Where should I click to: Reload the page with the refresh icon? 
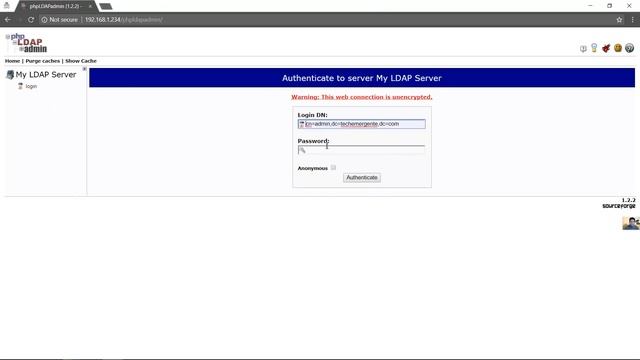[31, 20]
